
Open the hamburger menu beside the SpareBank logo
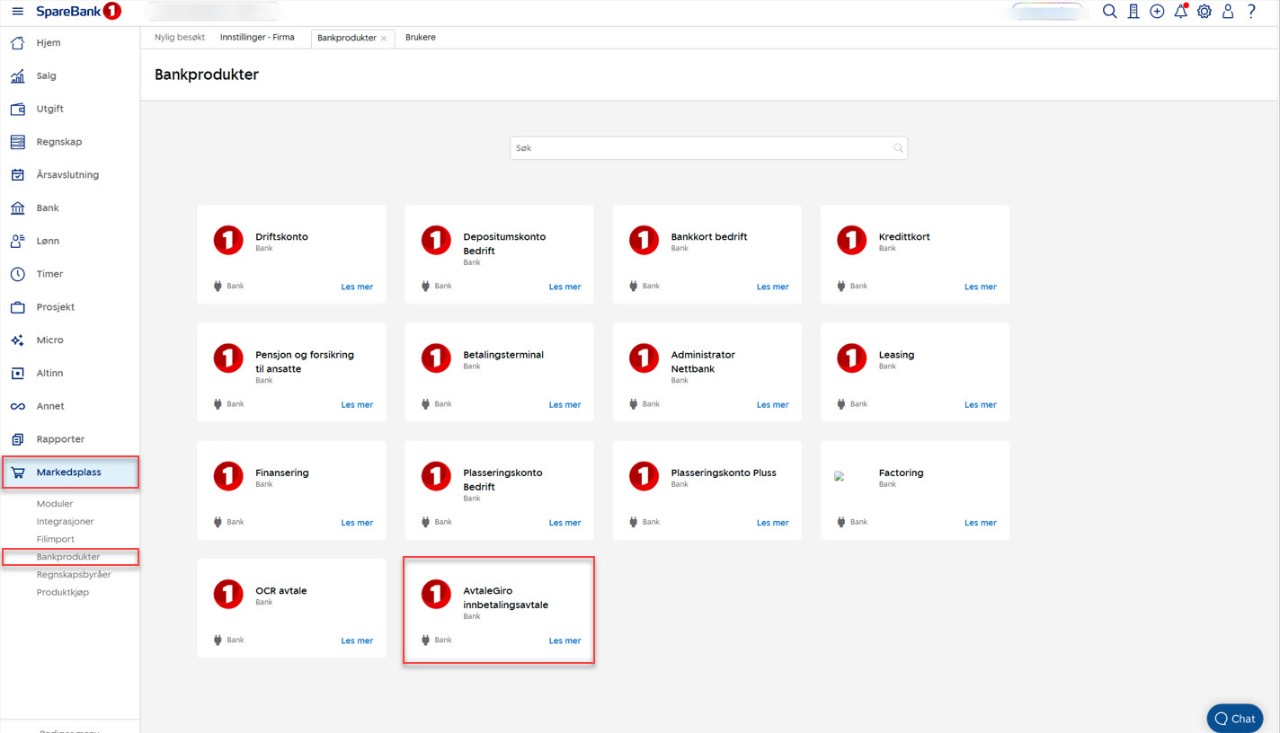tap(17, 11)
